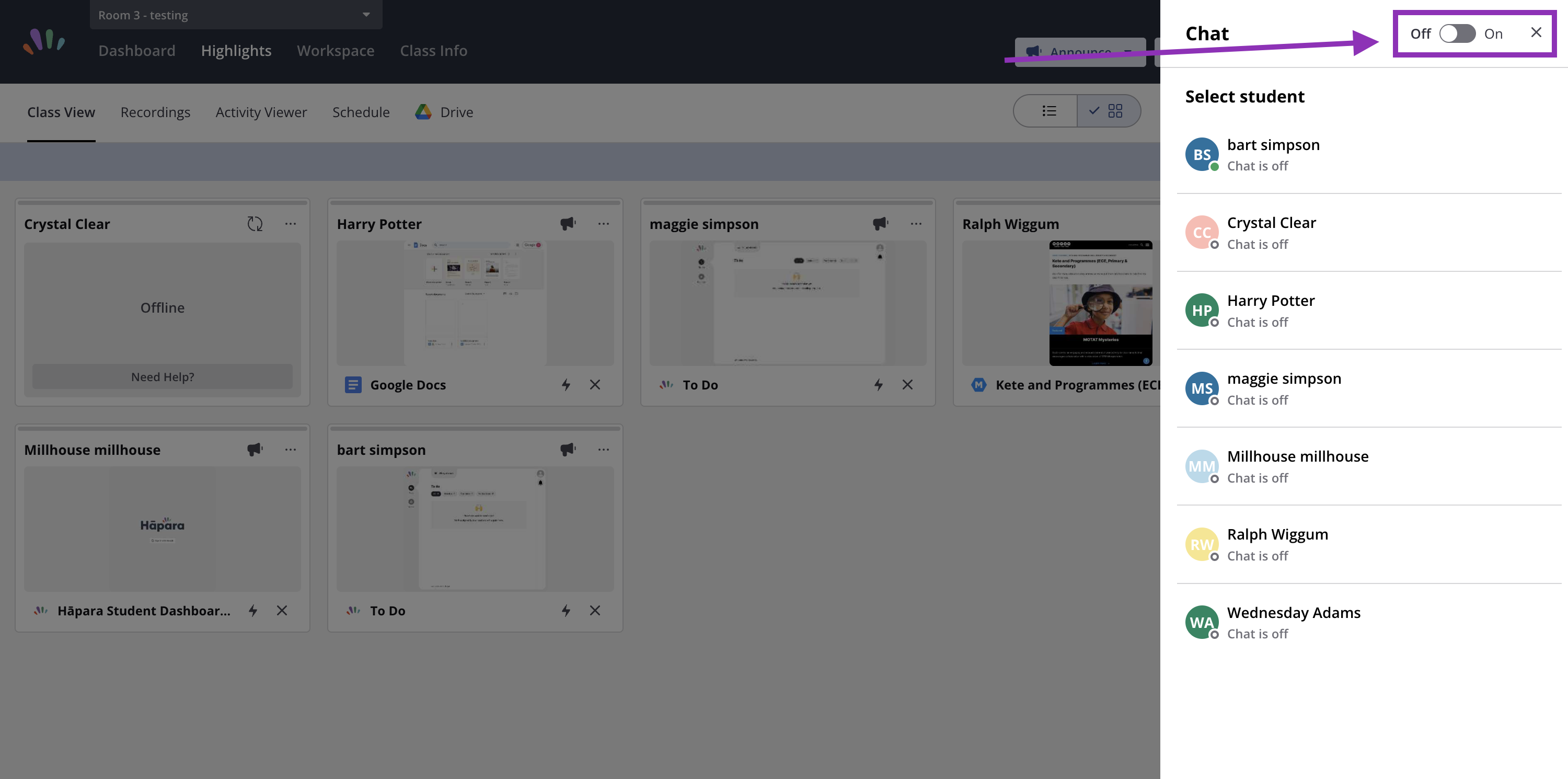This screenshot has height=779, width=1568.
Task: Open Harry Potter's screen thumbnail
Action: [x=475, y=303]
